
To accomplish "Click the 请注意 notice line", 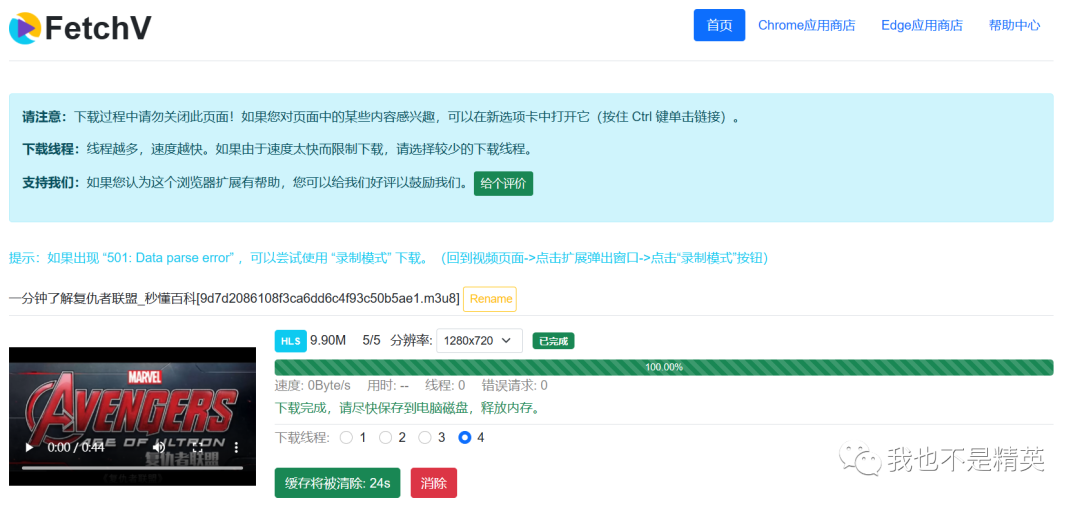I will pyautogui.click(x=383, y=116).
